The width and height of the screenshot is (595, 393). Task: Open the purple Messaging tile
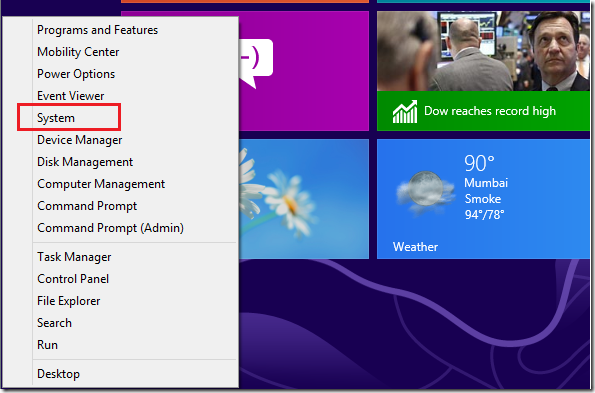[304, 71]
